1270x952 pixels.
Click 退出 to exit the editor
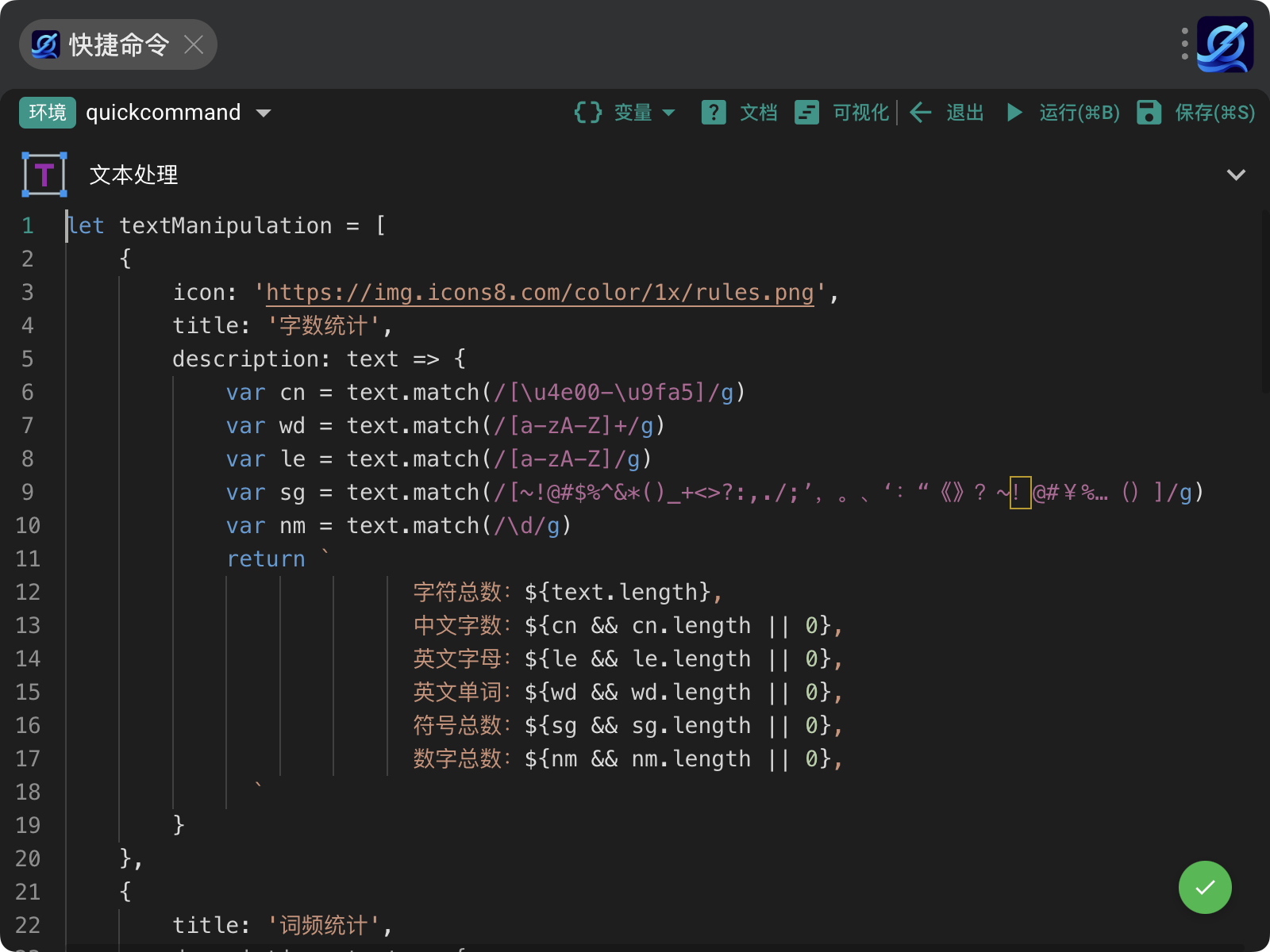click(965, 113)
